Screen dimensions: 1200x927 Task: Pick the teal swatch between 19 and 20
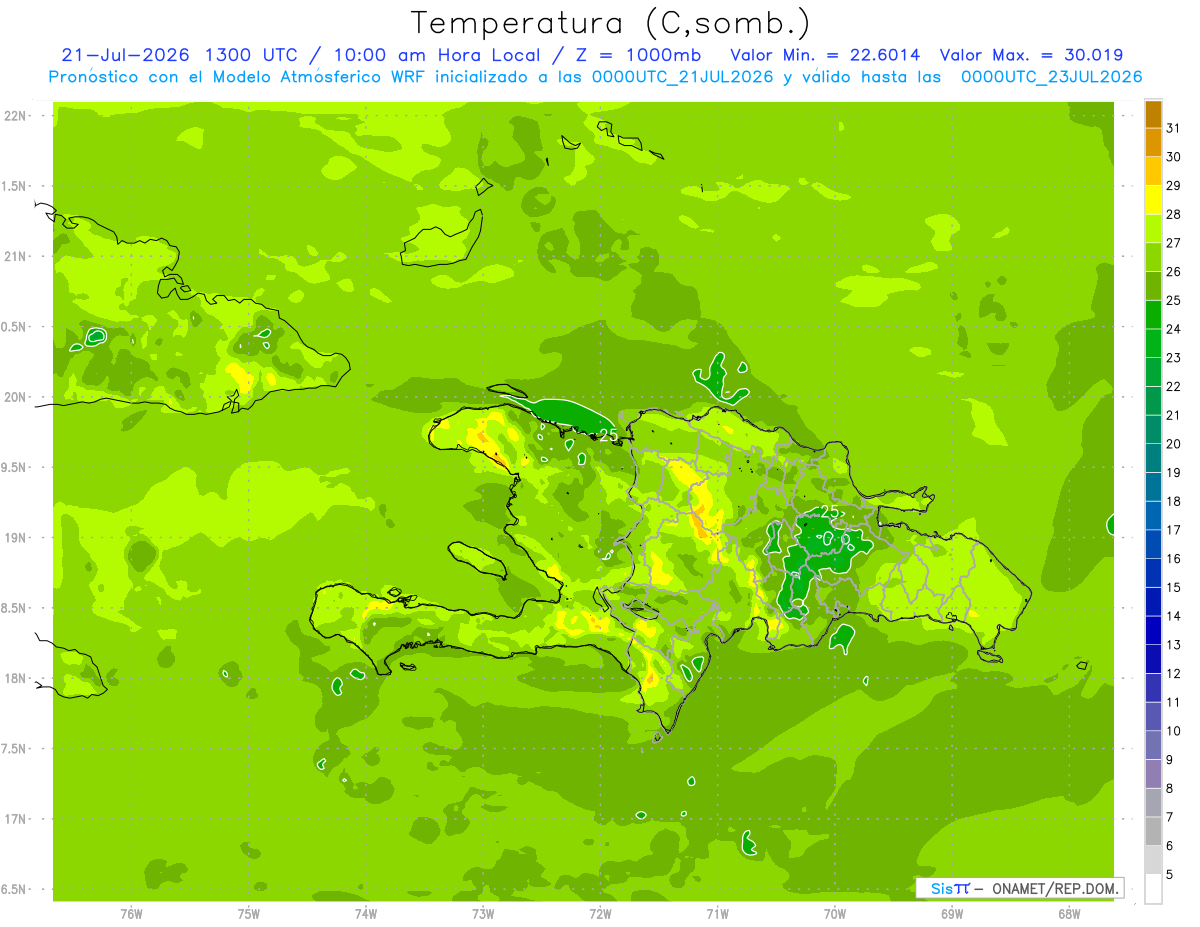coord(1153,458)
